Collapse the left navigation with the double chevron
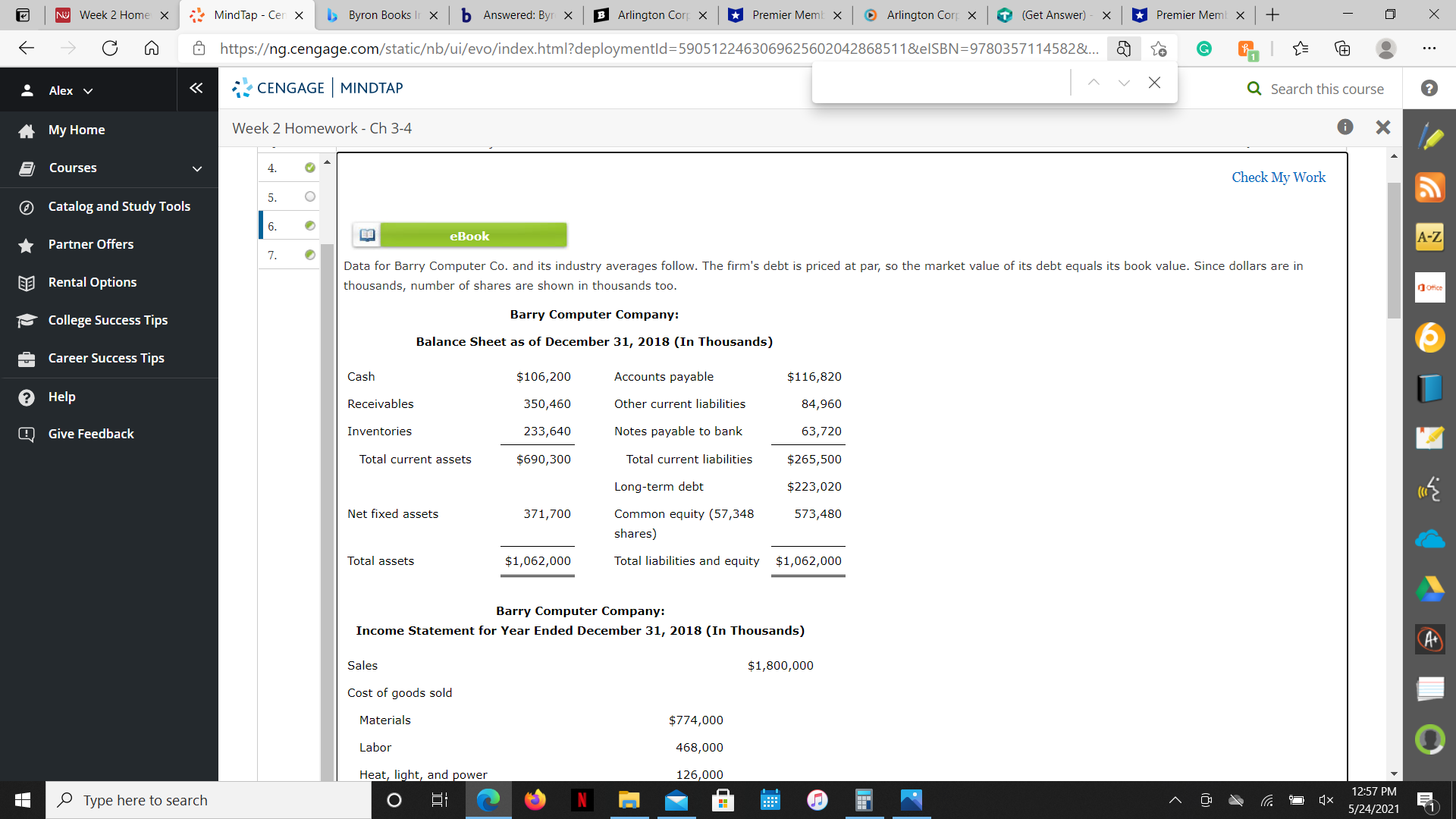The image size is (1456, 819). click(x=196, y=88)
